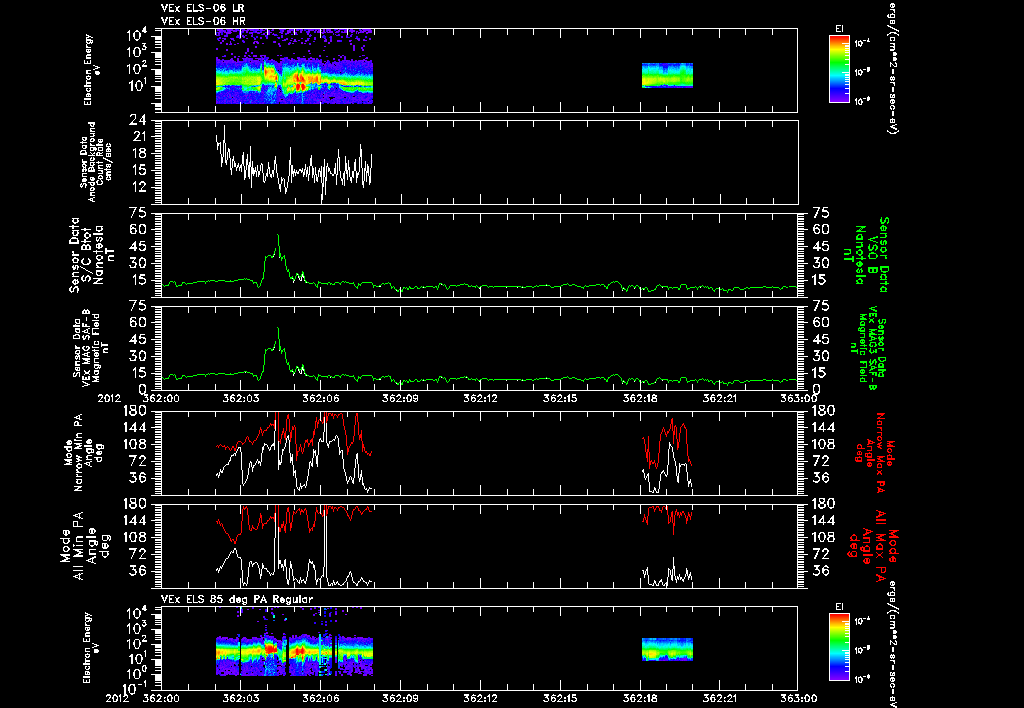Image resolution: width=1024 pixels, height=708 pixels.
Task: Click the 'Anode Background Count Rate' axis label
Action: coord(96,162)
